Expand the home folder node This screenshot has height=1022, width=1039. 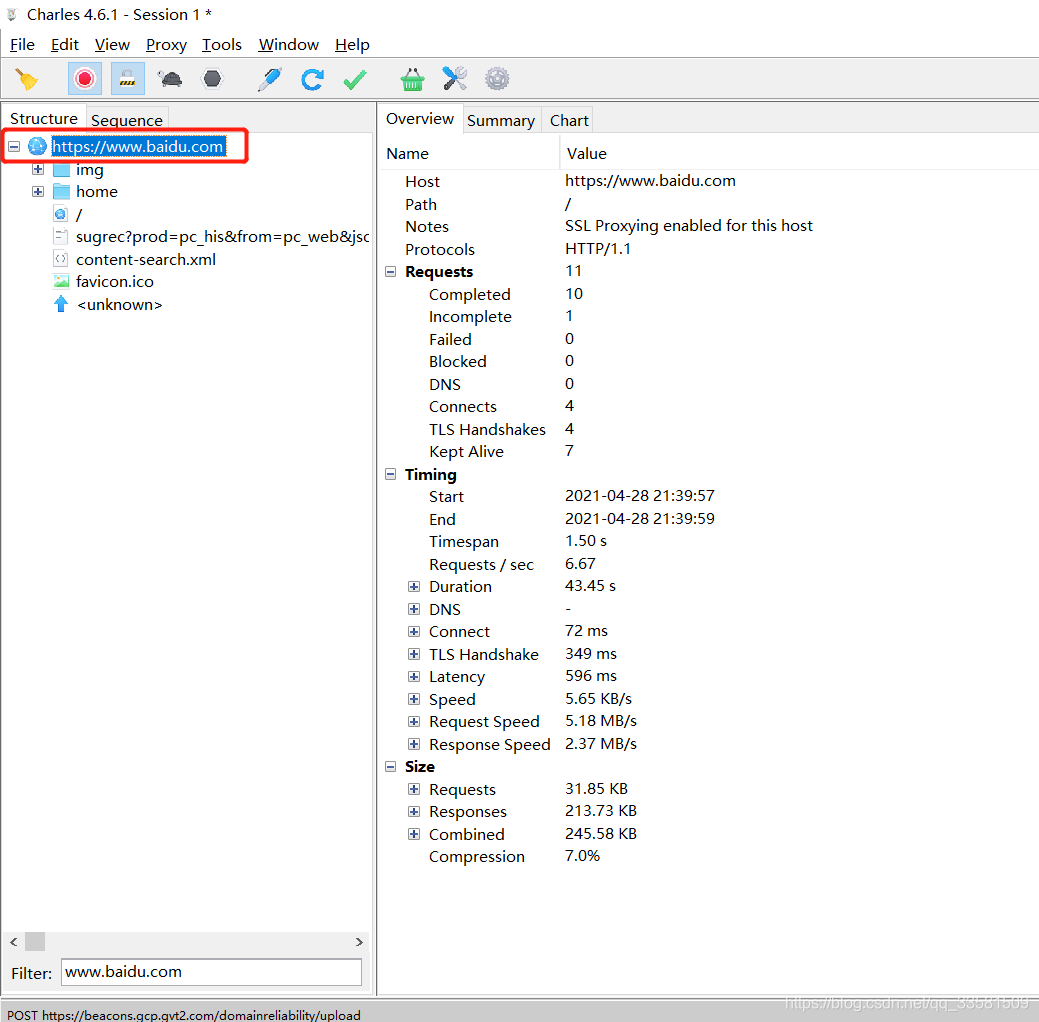(38, 192)
